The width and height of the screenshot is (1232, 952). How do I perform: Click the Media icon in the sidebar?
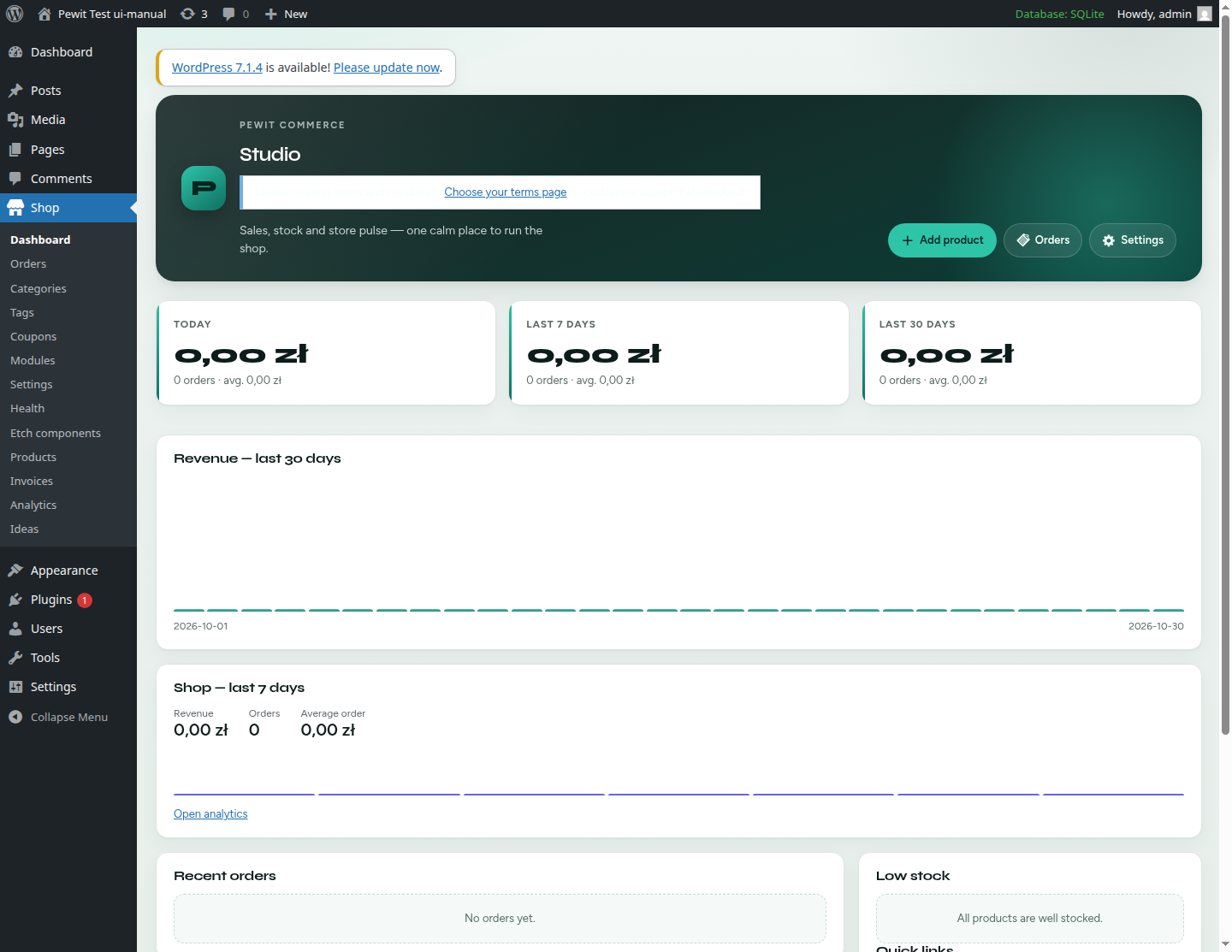pos(15,120)
